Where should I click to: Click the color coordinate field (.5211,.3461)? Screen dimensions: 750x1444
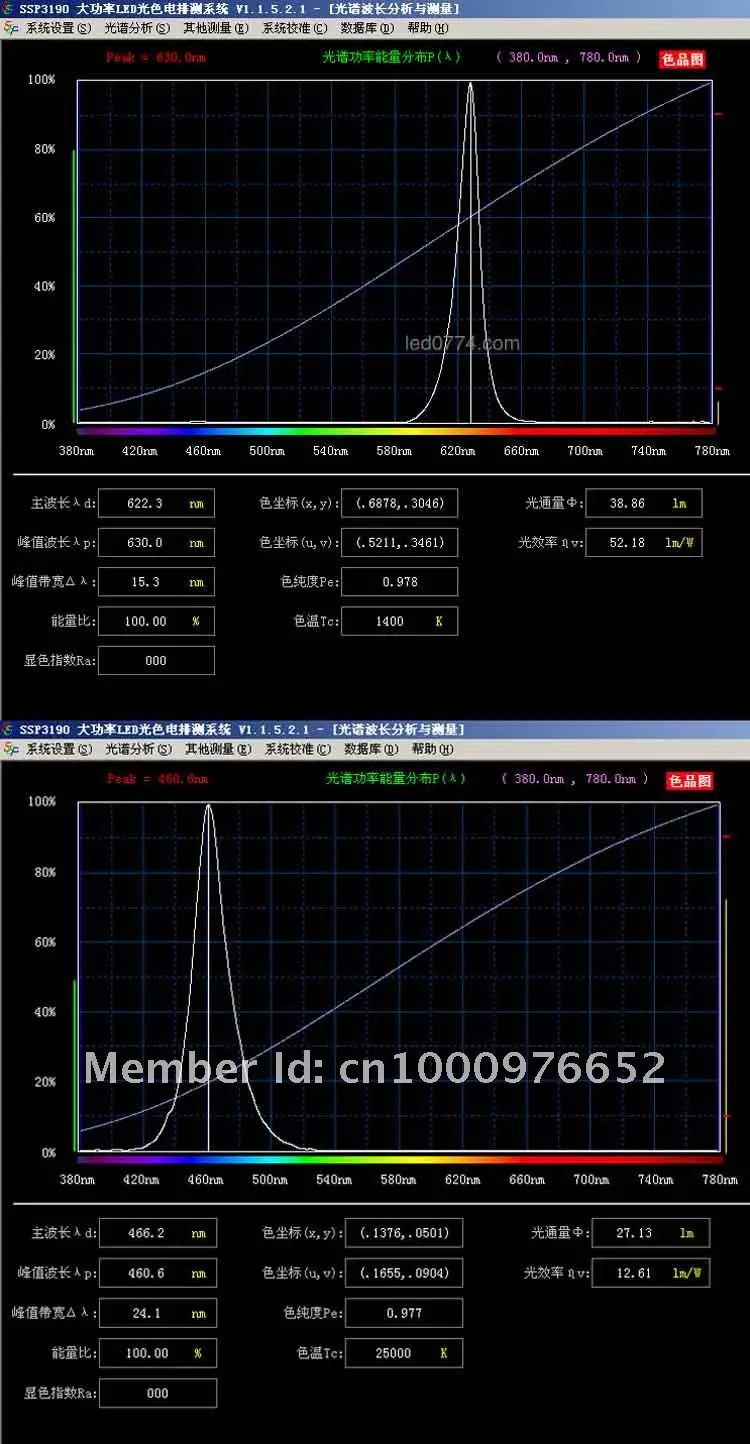(400, 543)
